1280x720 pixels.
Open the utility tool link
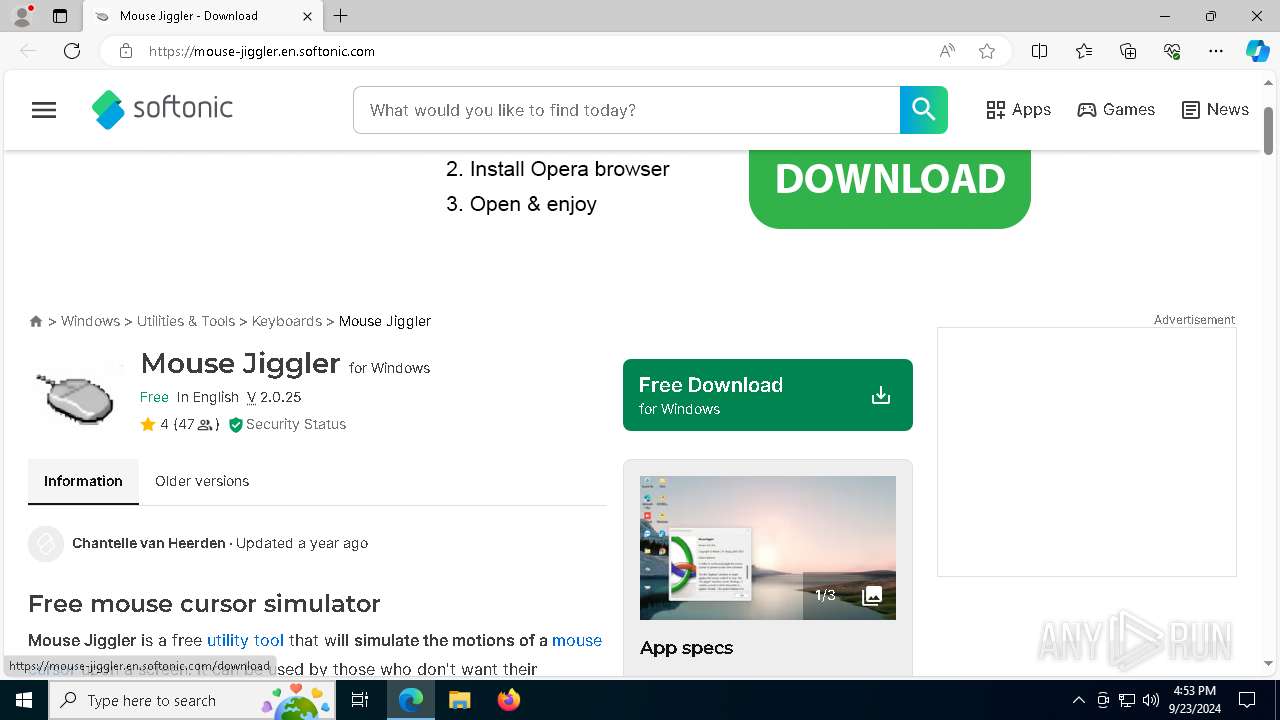pyautogui.click(x=245, y=640)
